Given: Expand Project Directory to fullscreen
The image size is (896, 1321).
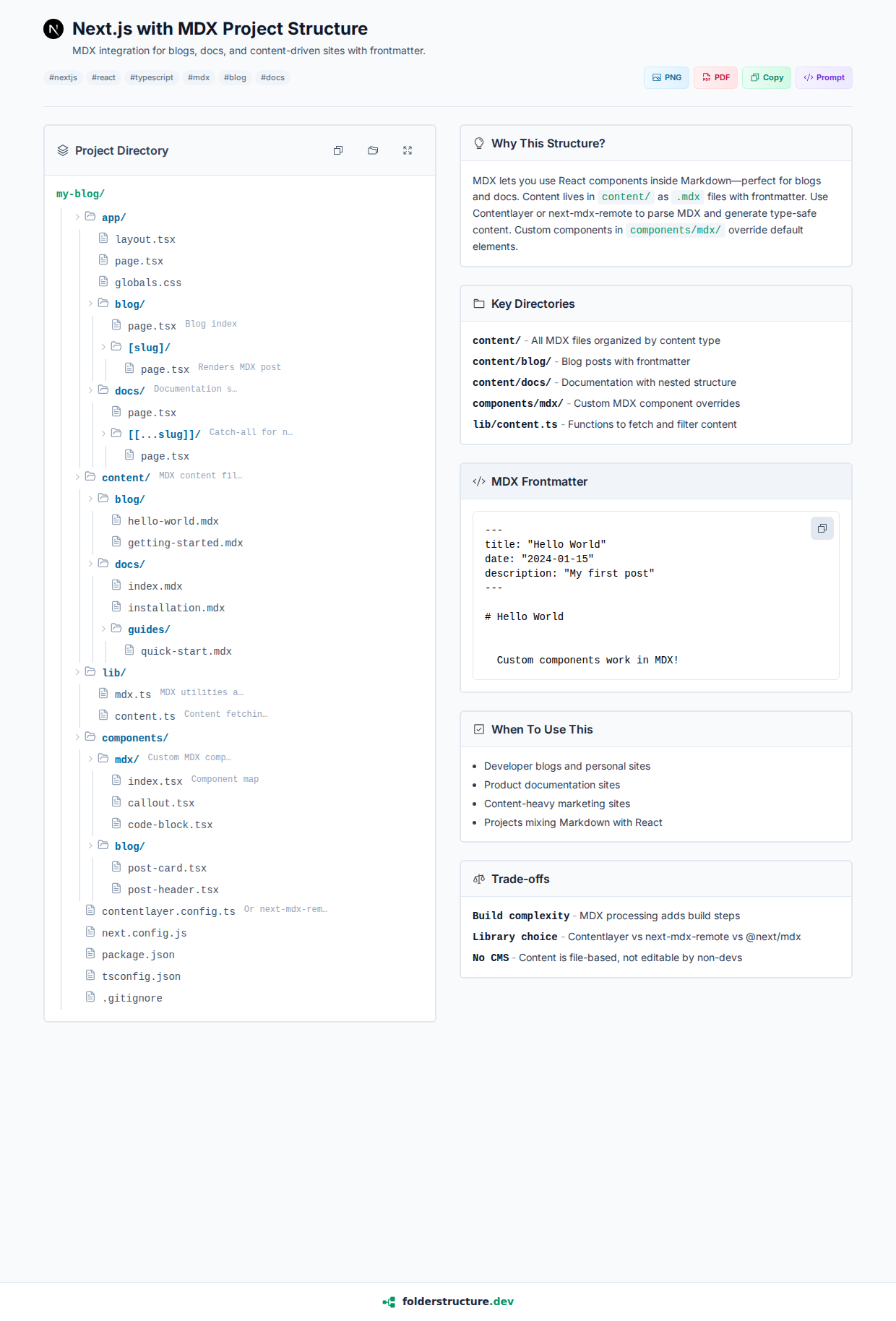Looking at the screenshot, I should [x=408, y=150].
